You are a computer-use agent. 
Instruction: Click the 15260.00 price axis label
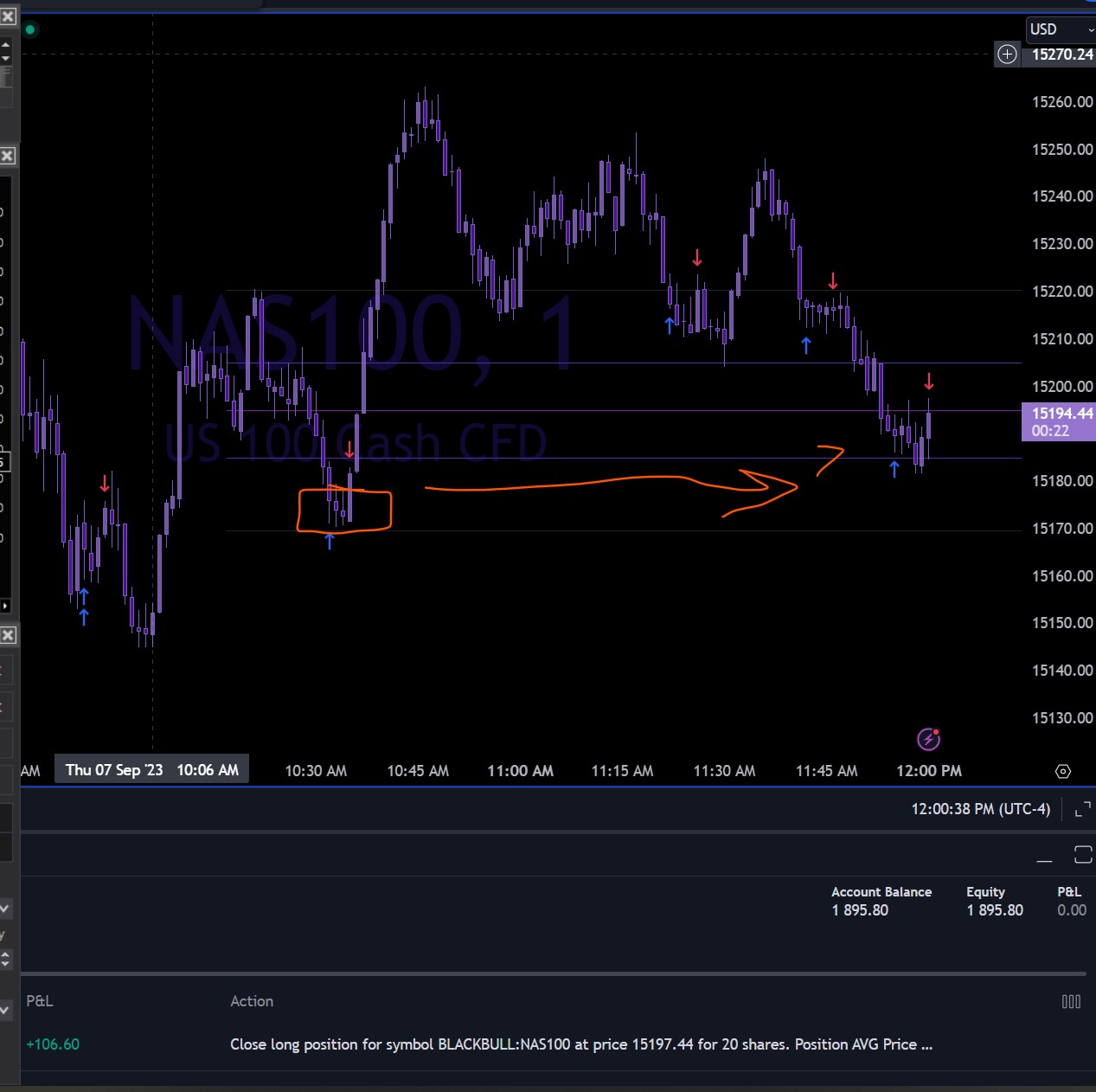[1062, 102]
